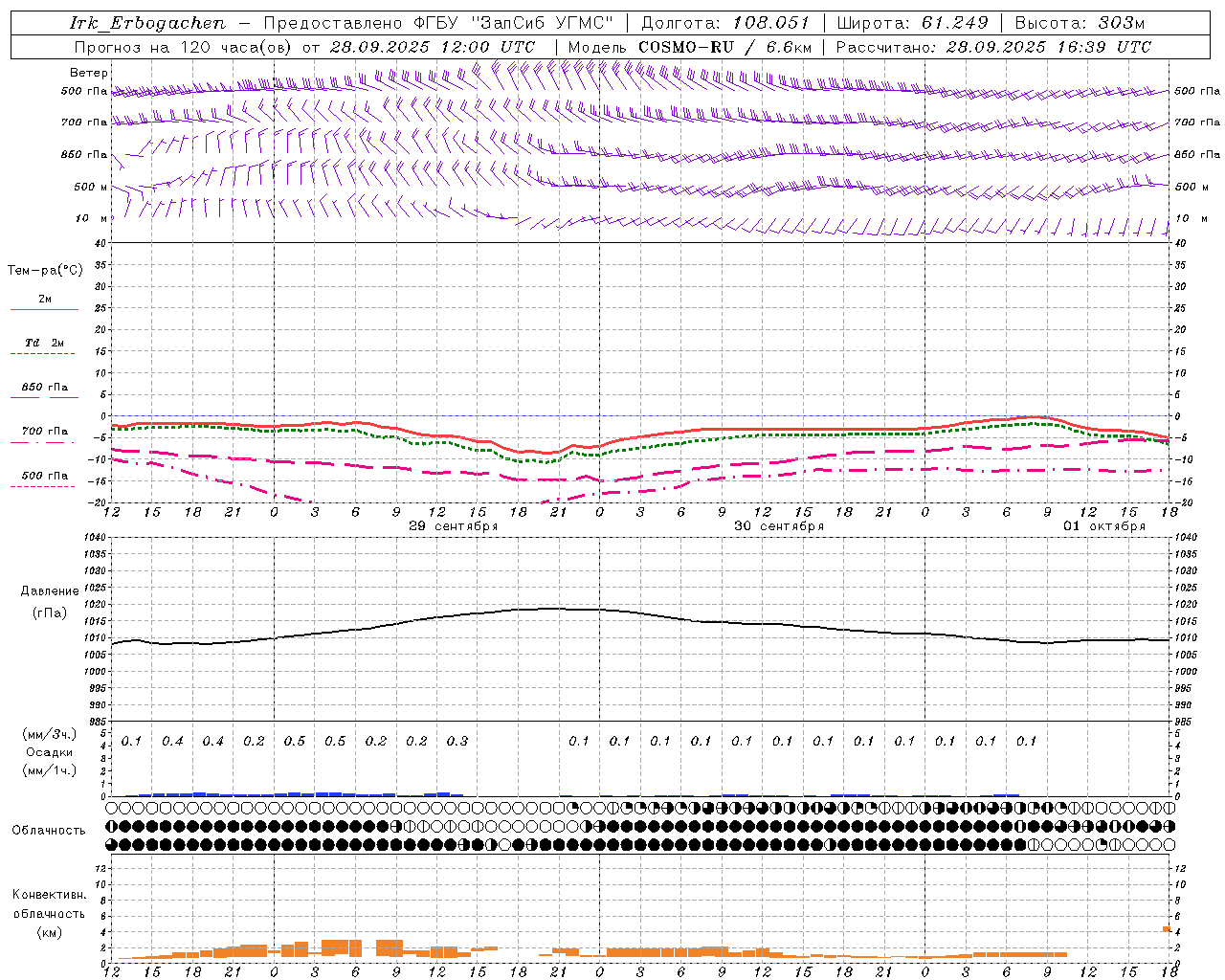Screen dimensions: 1225x980
Task: Click the Прогноз на 120 часа(ов) text
Action: pyautogui.click(x=185, y=47)
